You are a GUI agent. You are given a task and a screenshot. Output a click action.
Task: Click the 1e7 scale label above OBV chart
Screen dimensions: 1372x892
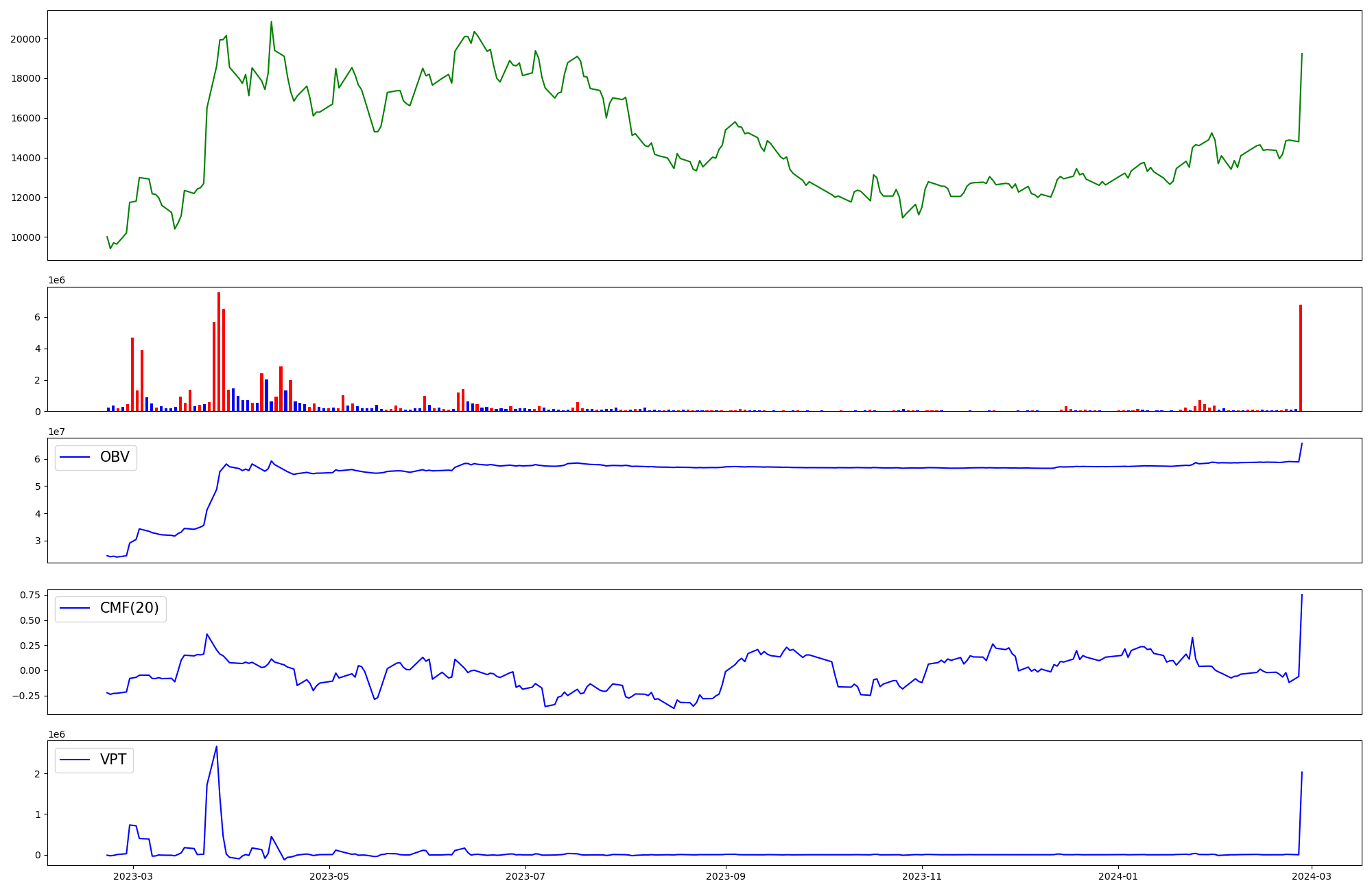coord(56,432)
